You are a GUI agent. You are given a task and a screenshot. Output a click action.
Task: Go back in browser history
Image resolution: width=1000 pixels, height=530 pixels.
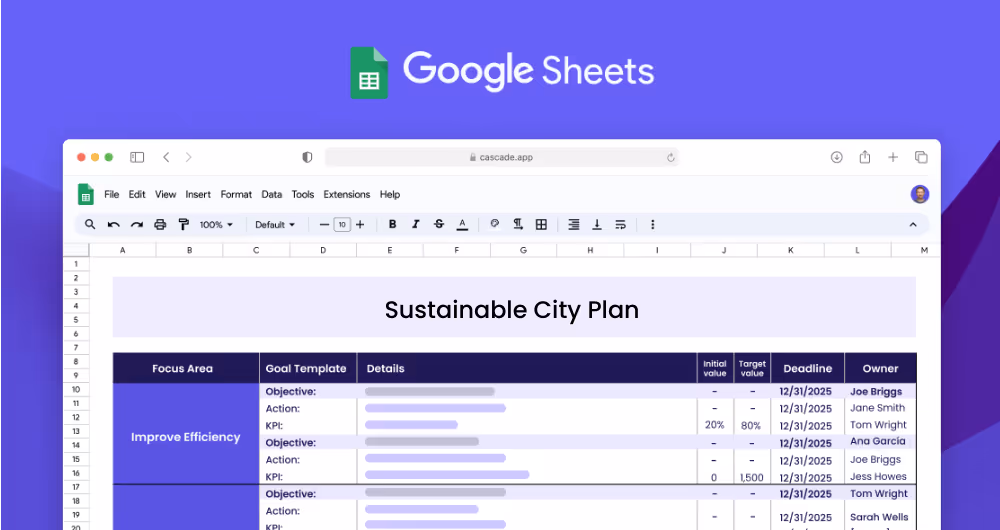coord(166,157)
